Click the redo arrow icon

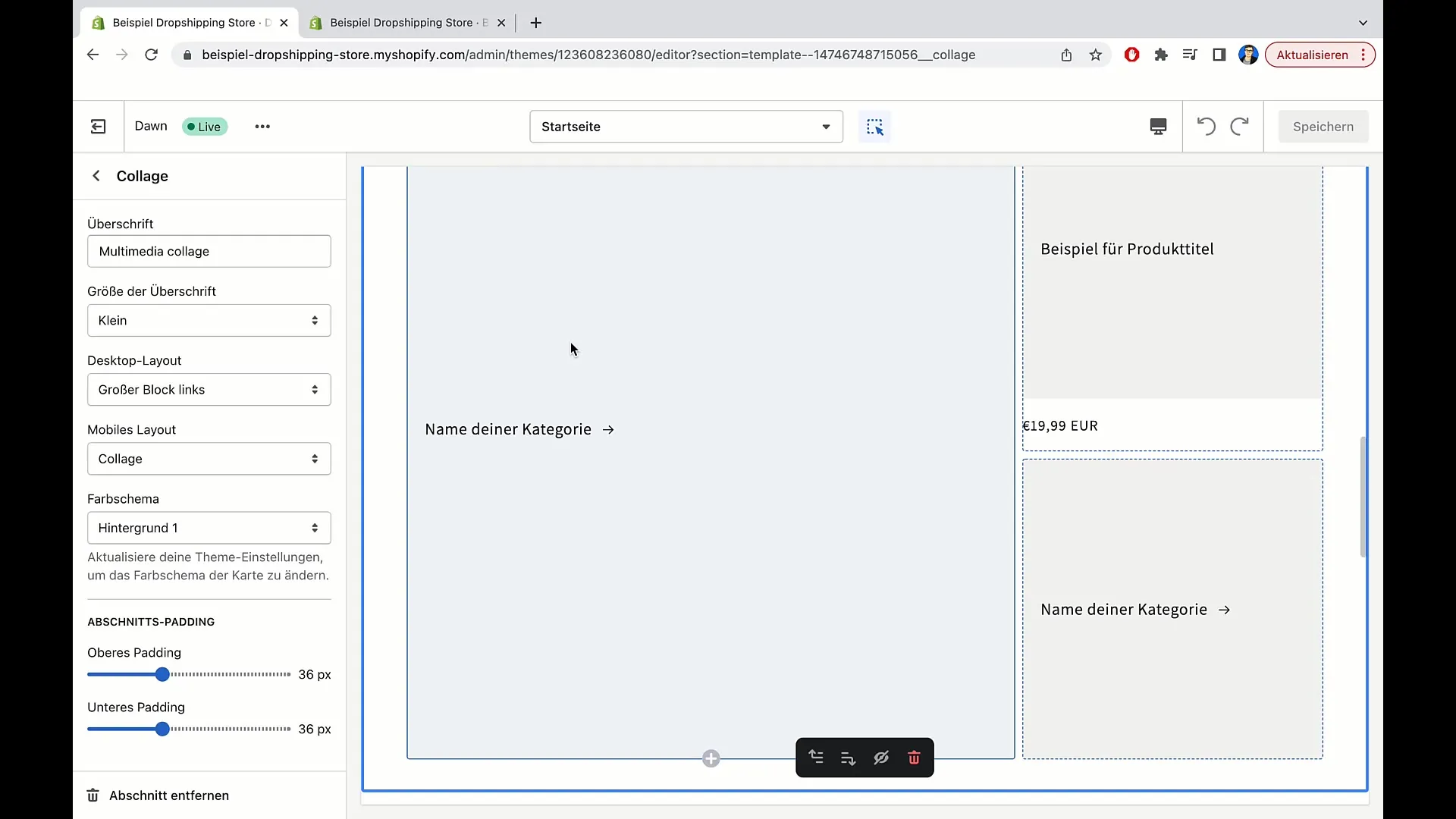(1239, 126)
